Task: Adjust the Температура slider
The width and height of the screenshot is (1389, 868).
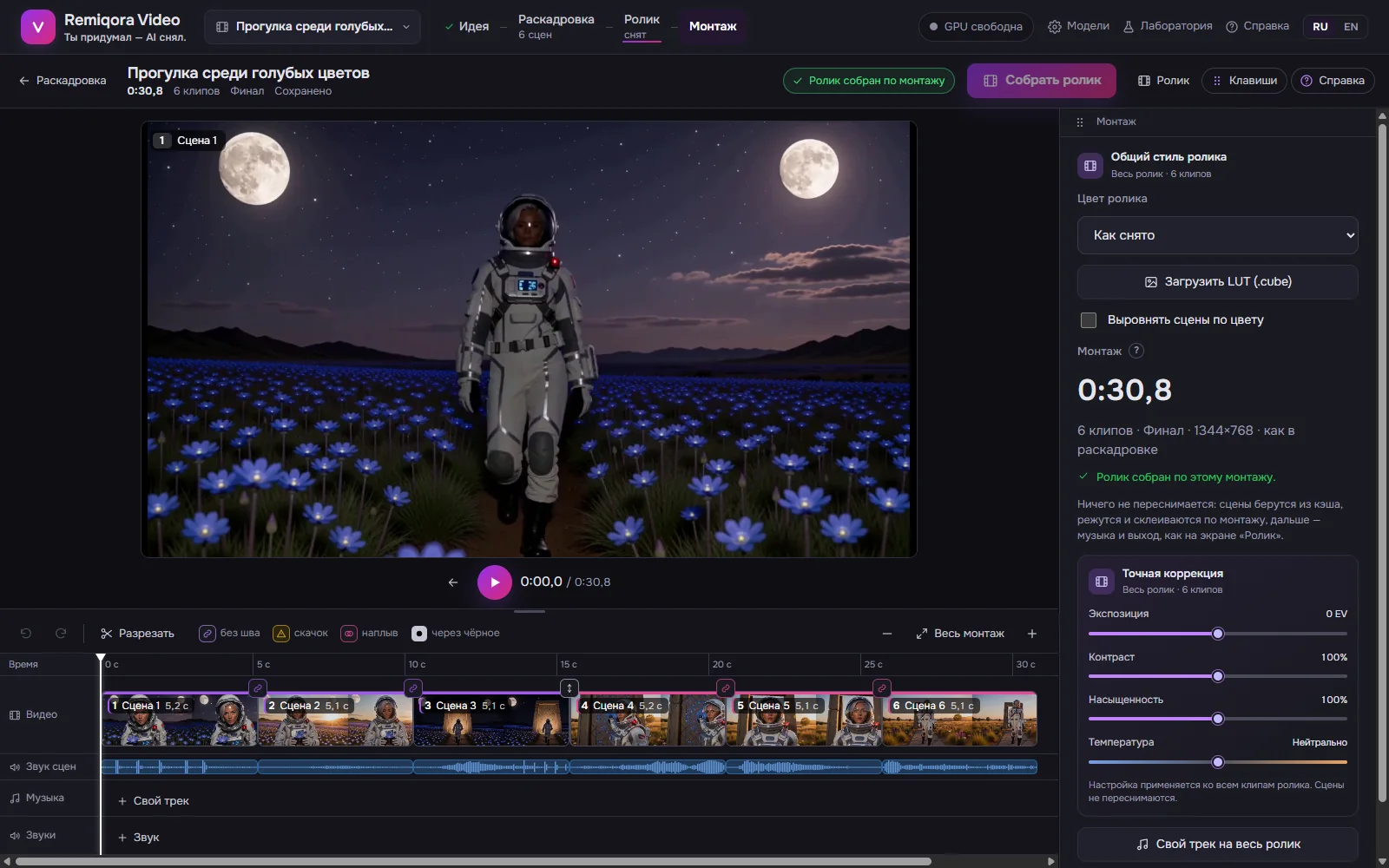Action: [1217, 762]
